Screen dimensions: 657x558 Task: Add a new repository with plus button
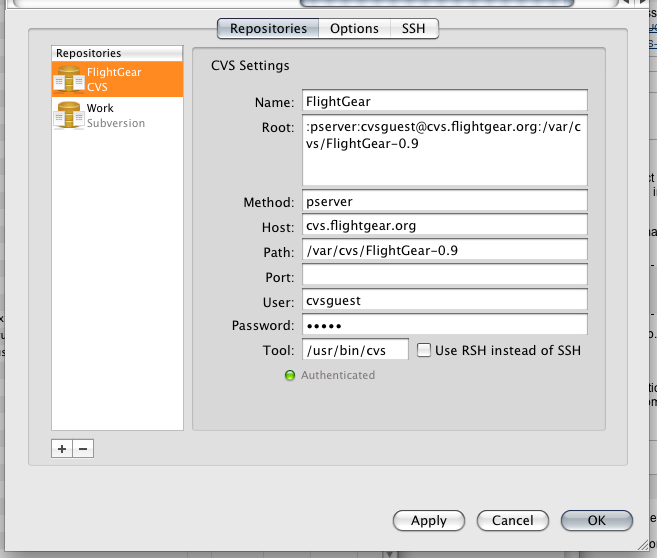click(x=62, y=449)
